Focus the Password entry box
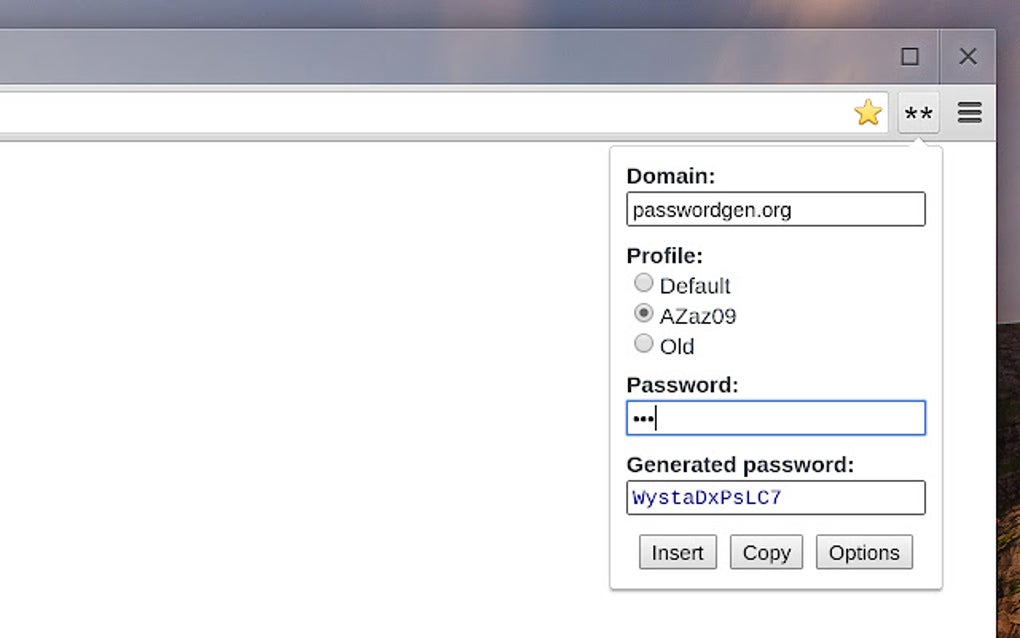Image resolution: width=1020 pixels, height=638 pixels. coord(776,418)
